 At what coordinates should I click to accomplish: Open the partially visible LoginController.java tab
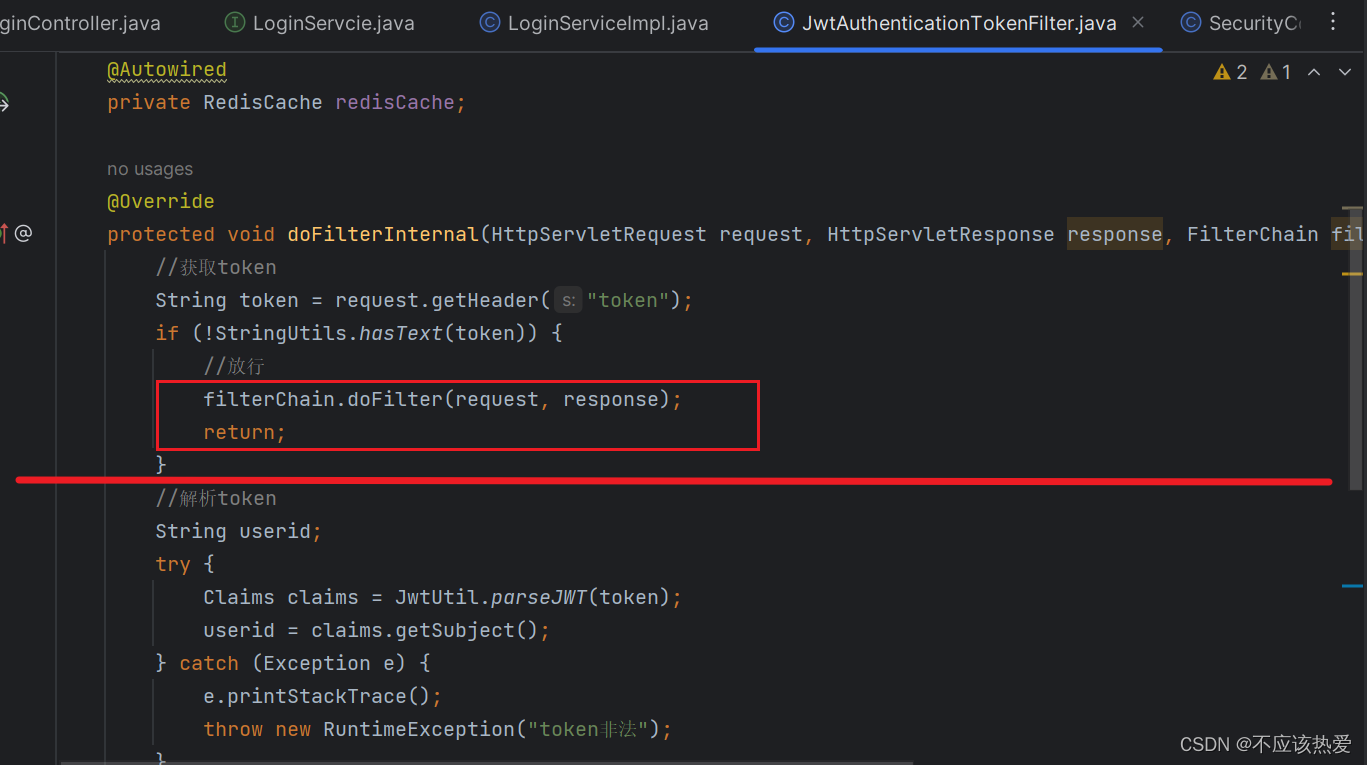point(80,23)
